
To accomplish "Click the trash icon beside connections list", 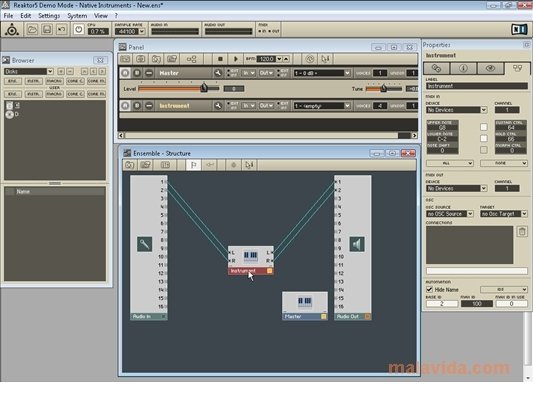I will coord(522,231).
